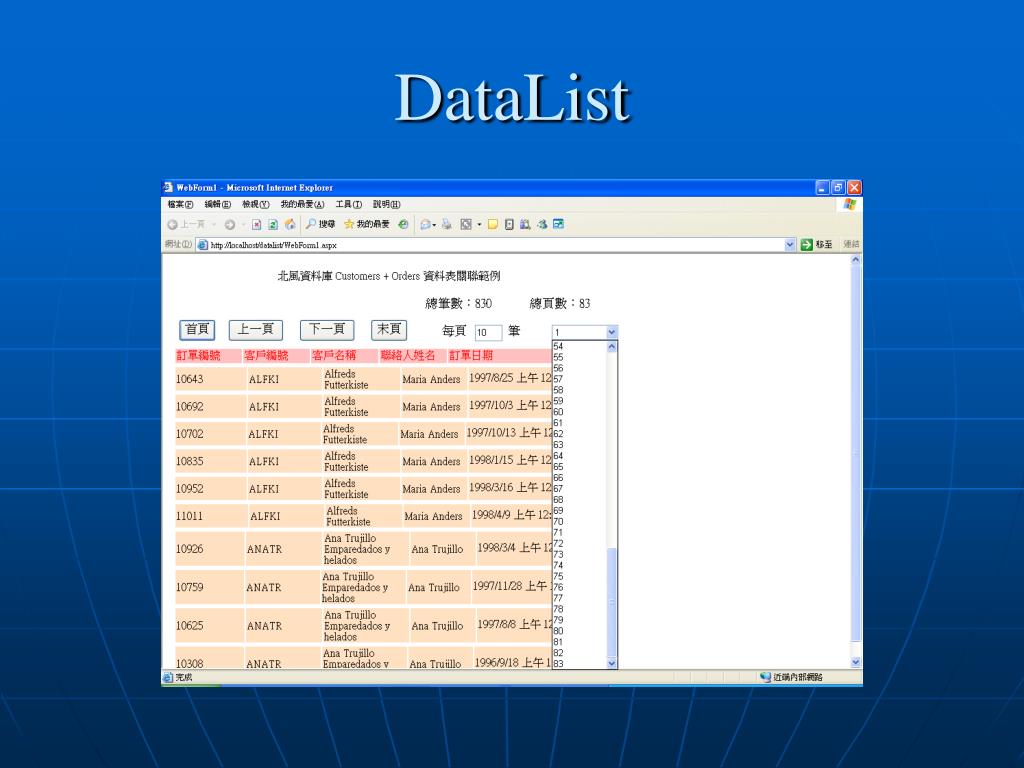Click the Go (移至) green arrow button
The image size is (1024, 768).
tap(807, 244)
